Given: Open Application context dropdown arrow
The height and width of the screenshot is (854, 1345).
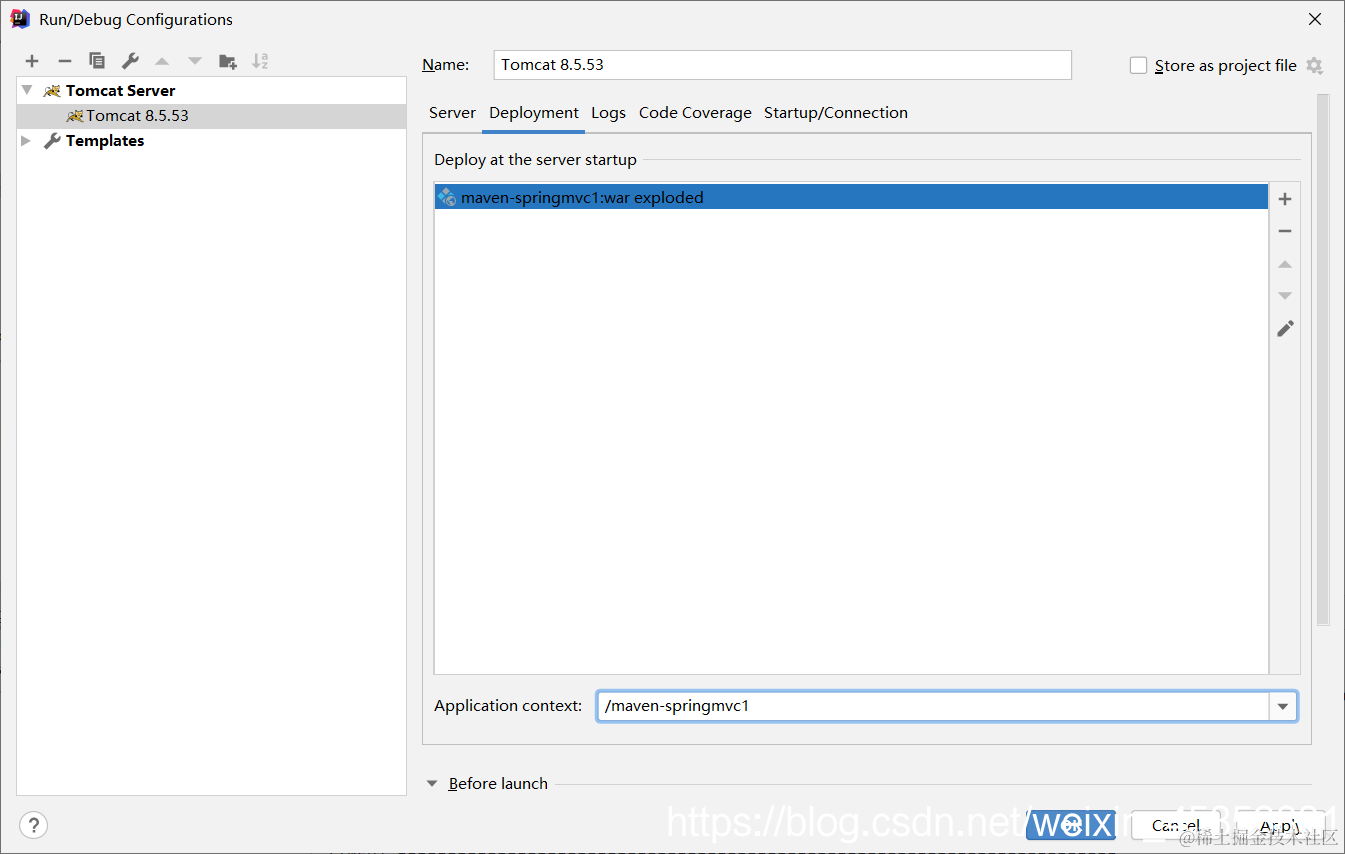Looking at the screenshot, I should [1283, 706].
